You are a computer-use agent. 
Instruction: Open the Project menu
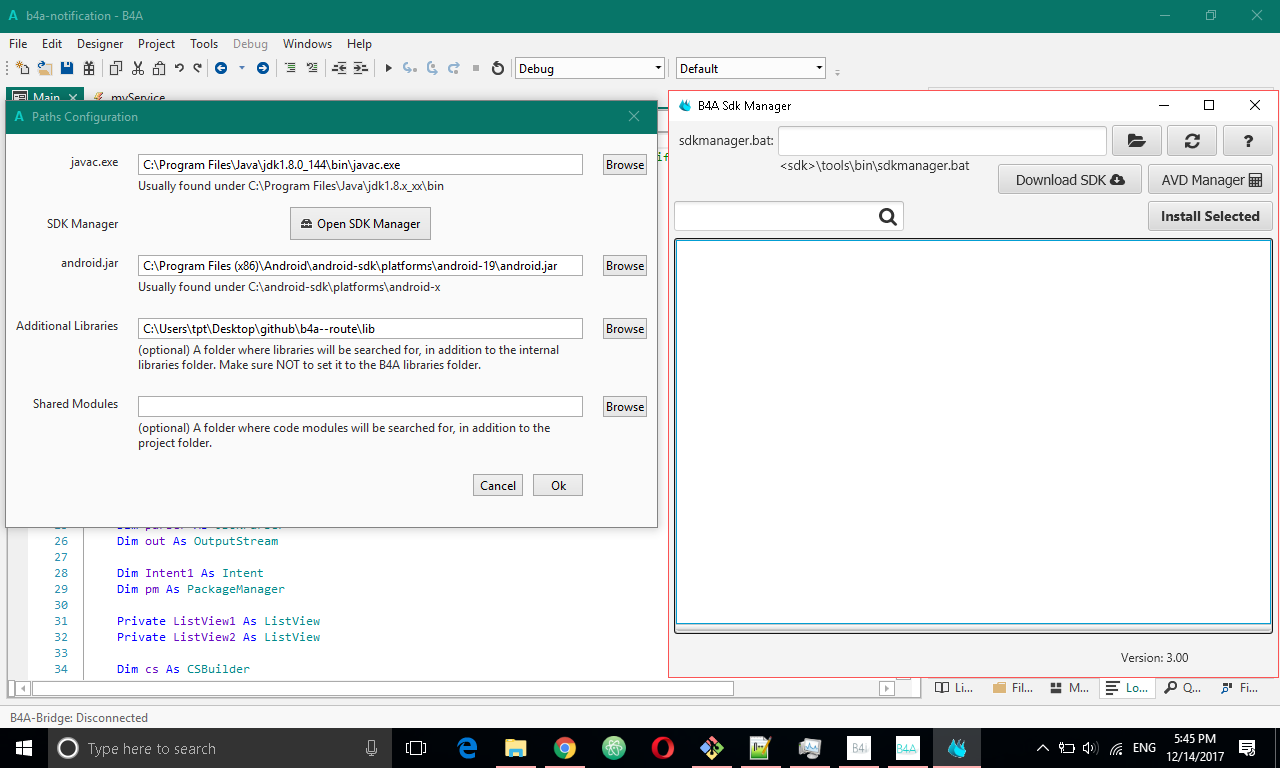(x=157, y=44)
